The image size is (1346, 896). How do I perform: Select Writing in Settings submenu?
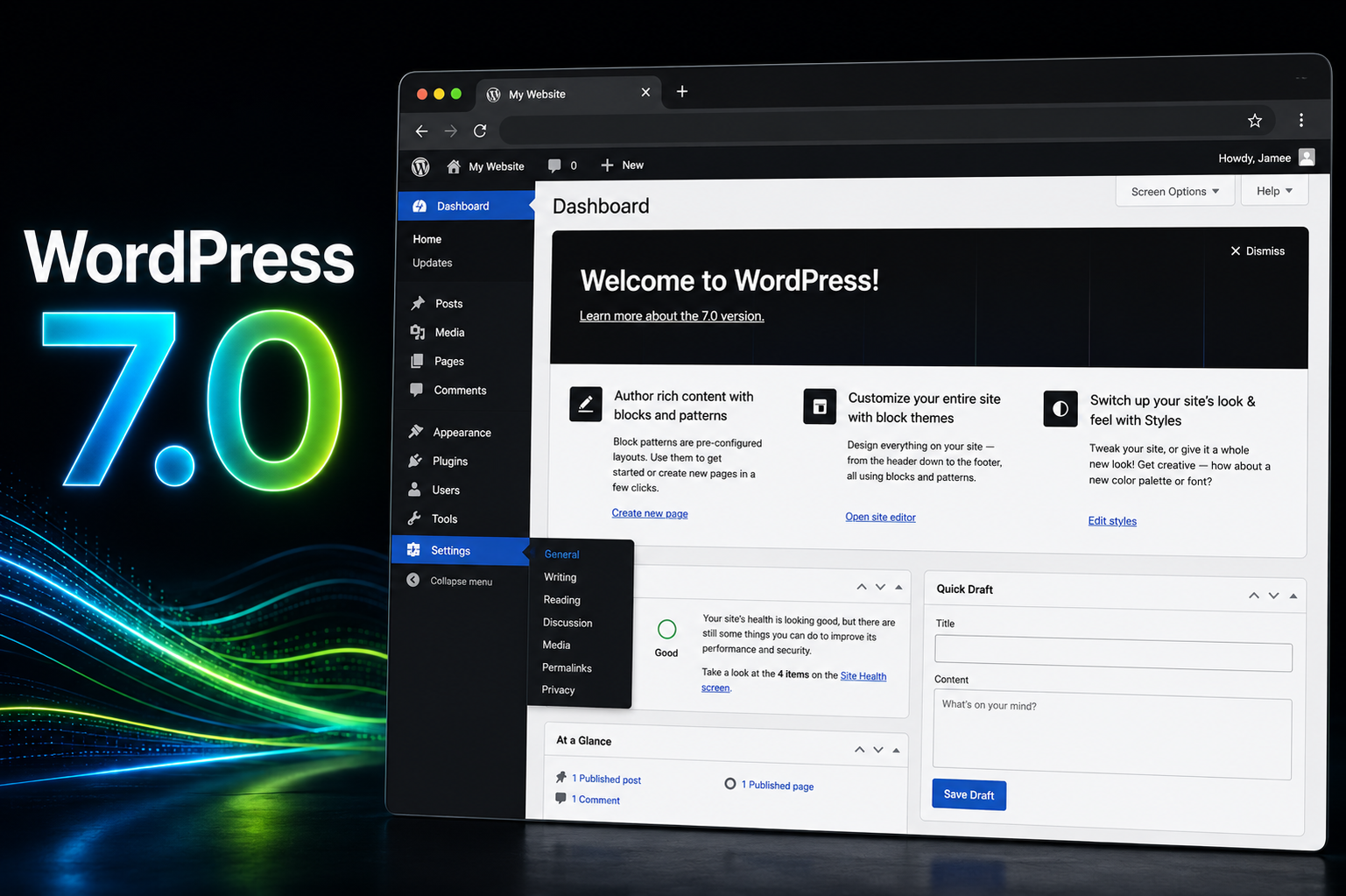click(560, 577)
